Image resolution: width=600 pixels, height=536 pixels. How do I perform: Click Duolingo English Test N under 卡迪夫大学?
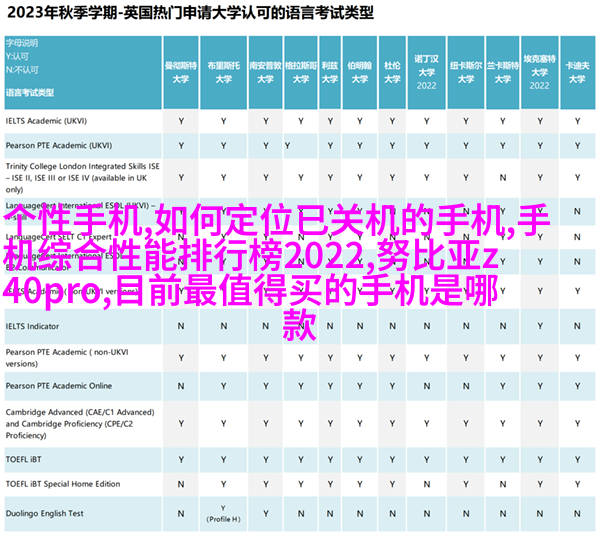pyautogui.click(x=577, y=513)
